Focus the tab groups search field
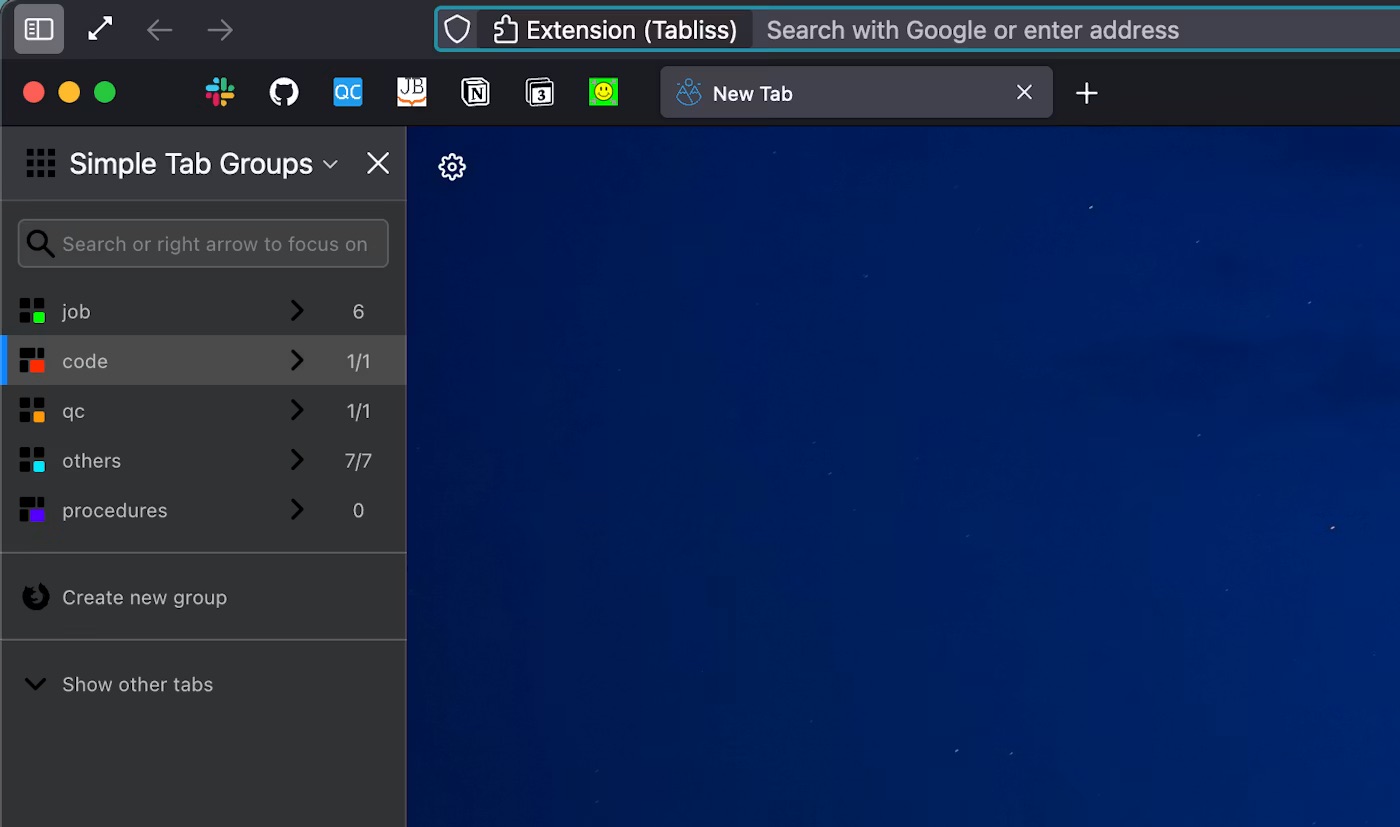 pos(203,244)
